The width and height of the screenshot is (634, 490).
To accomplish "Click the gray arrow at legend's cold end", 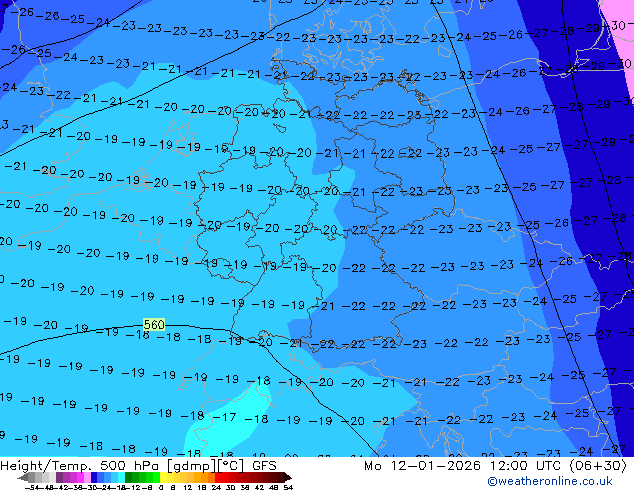I will coord(23,477).
